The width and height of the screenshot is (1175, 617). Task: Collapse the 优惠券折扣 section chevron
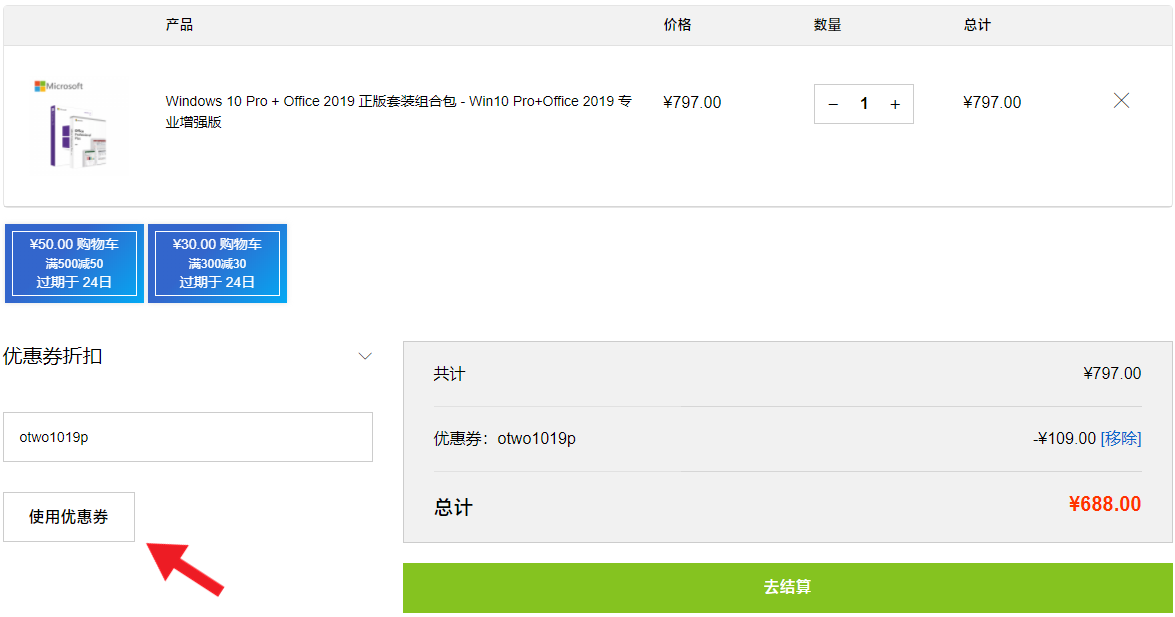[365, 356]
